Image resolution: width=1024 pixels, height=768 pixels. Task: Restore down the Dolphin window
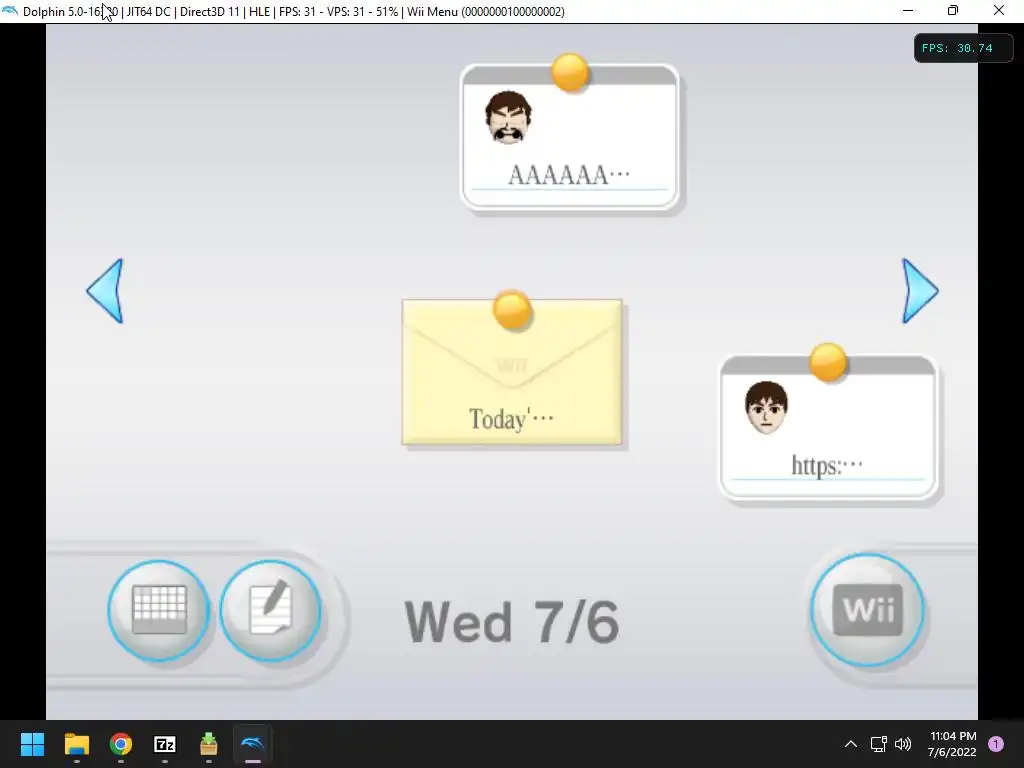953,10
